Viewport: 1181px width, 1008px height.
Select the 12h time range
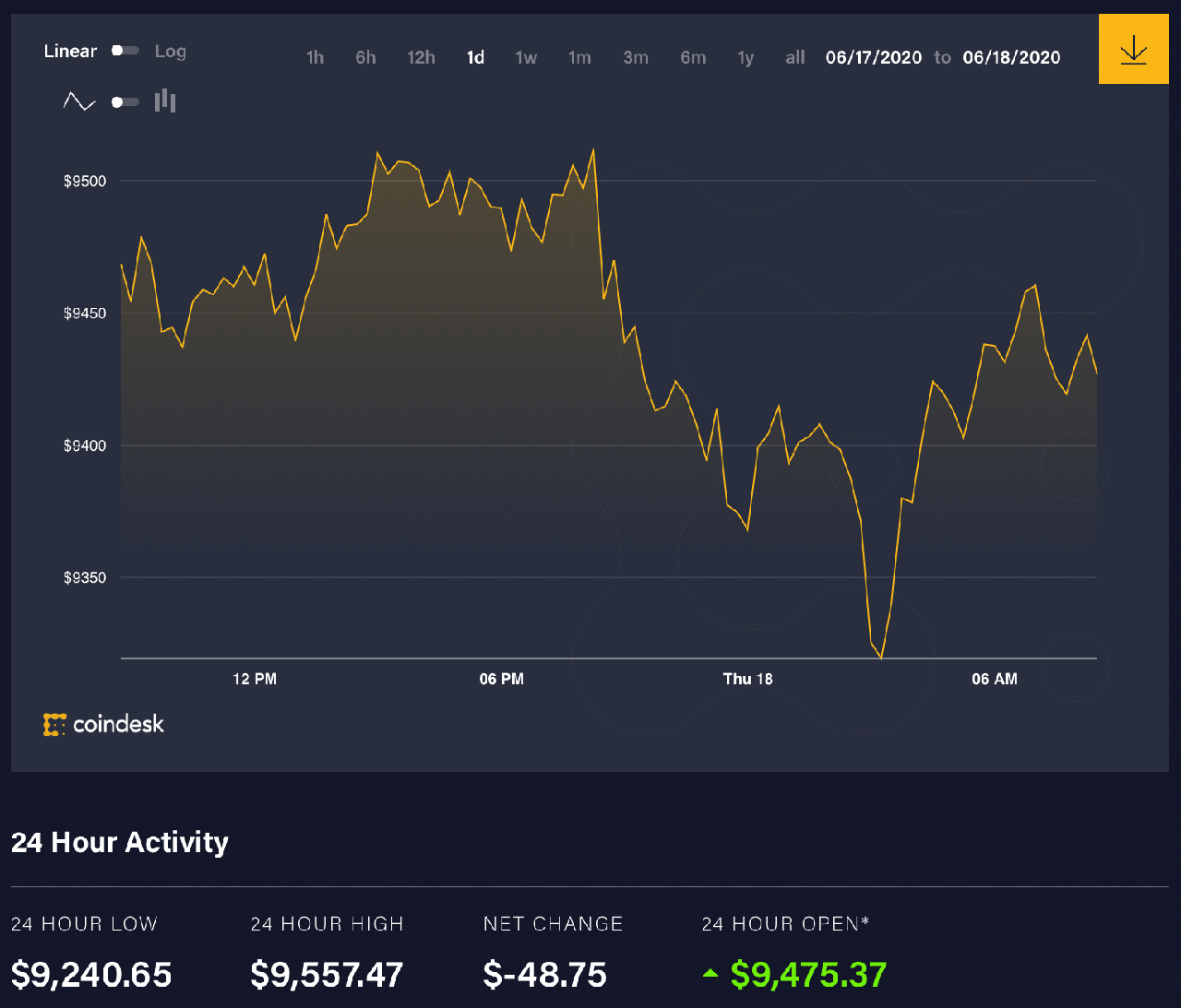point(421,57)
